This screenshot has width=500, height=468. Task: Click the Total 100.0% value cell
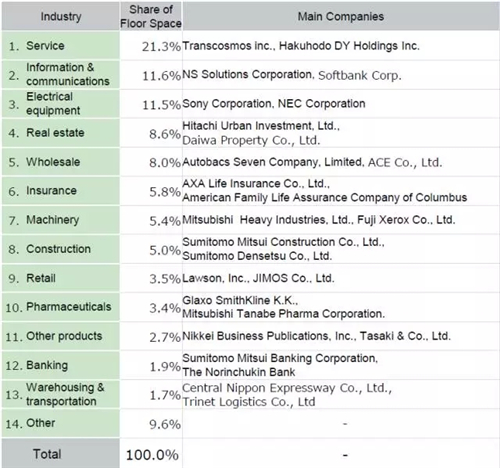coord(151,454)
